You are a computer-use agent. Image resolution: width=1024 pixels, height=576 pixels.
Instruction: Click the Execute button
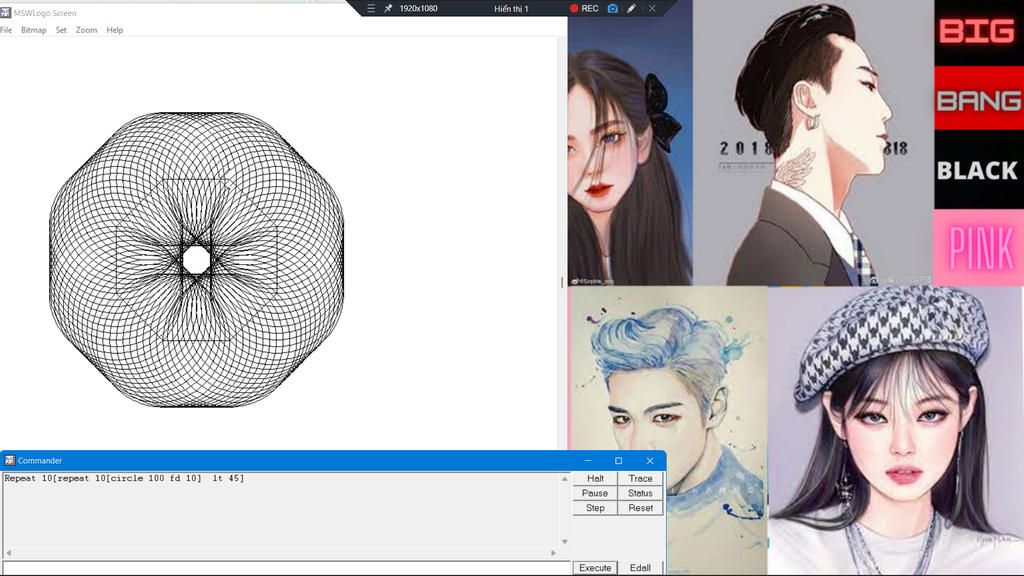point(595,568)
